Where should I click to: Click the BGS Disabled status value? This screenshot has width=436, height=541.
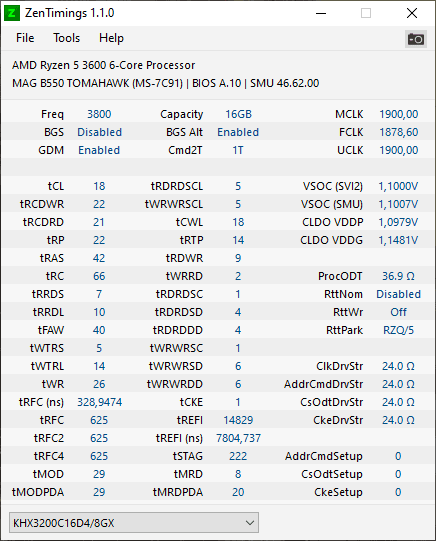[x=99, y=132]
